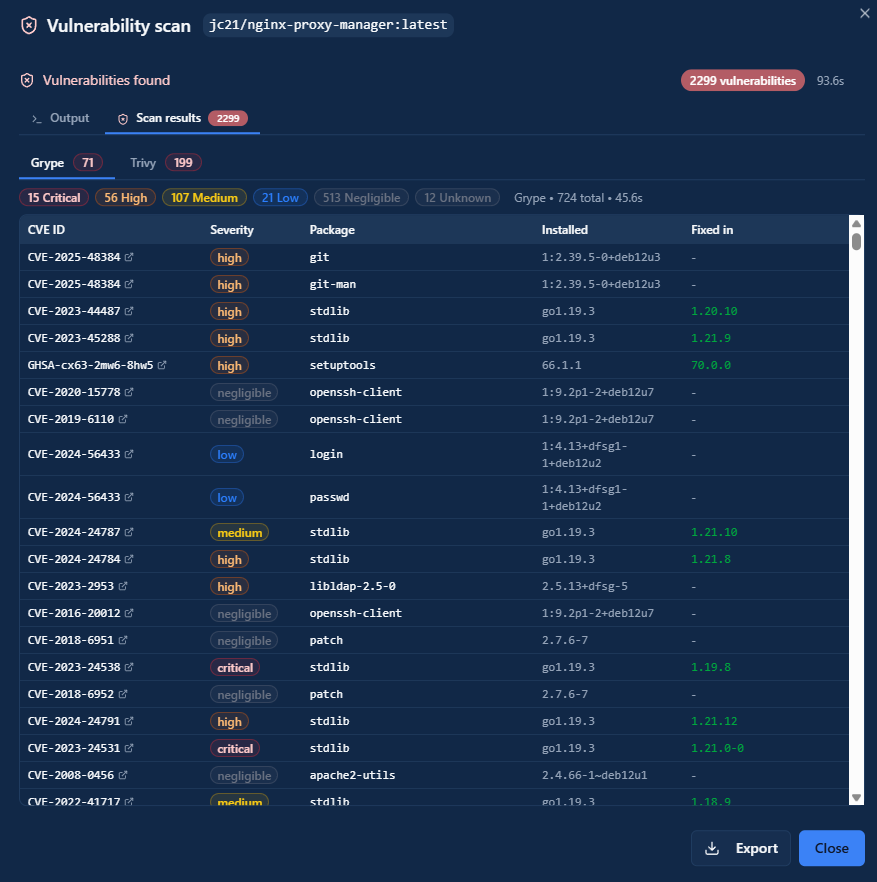Click the Export button

pos(741,848)
